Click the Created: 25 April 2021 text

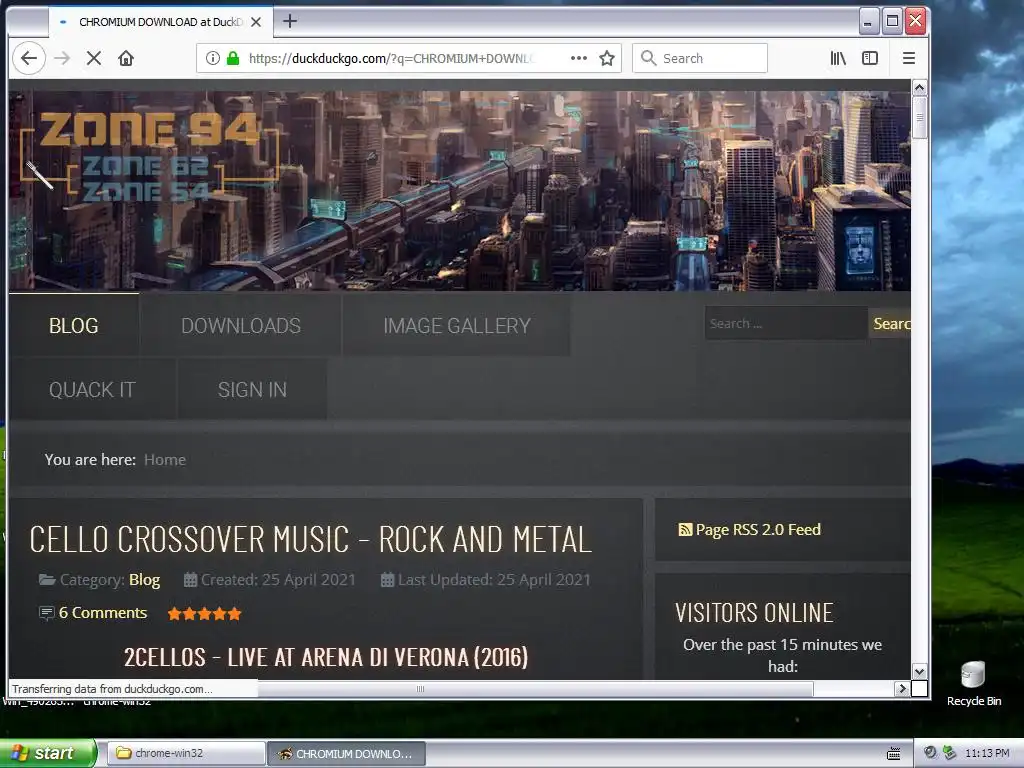278,580
